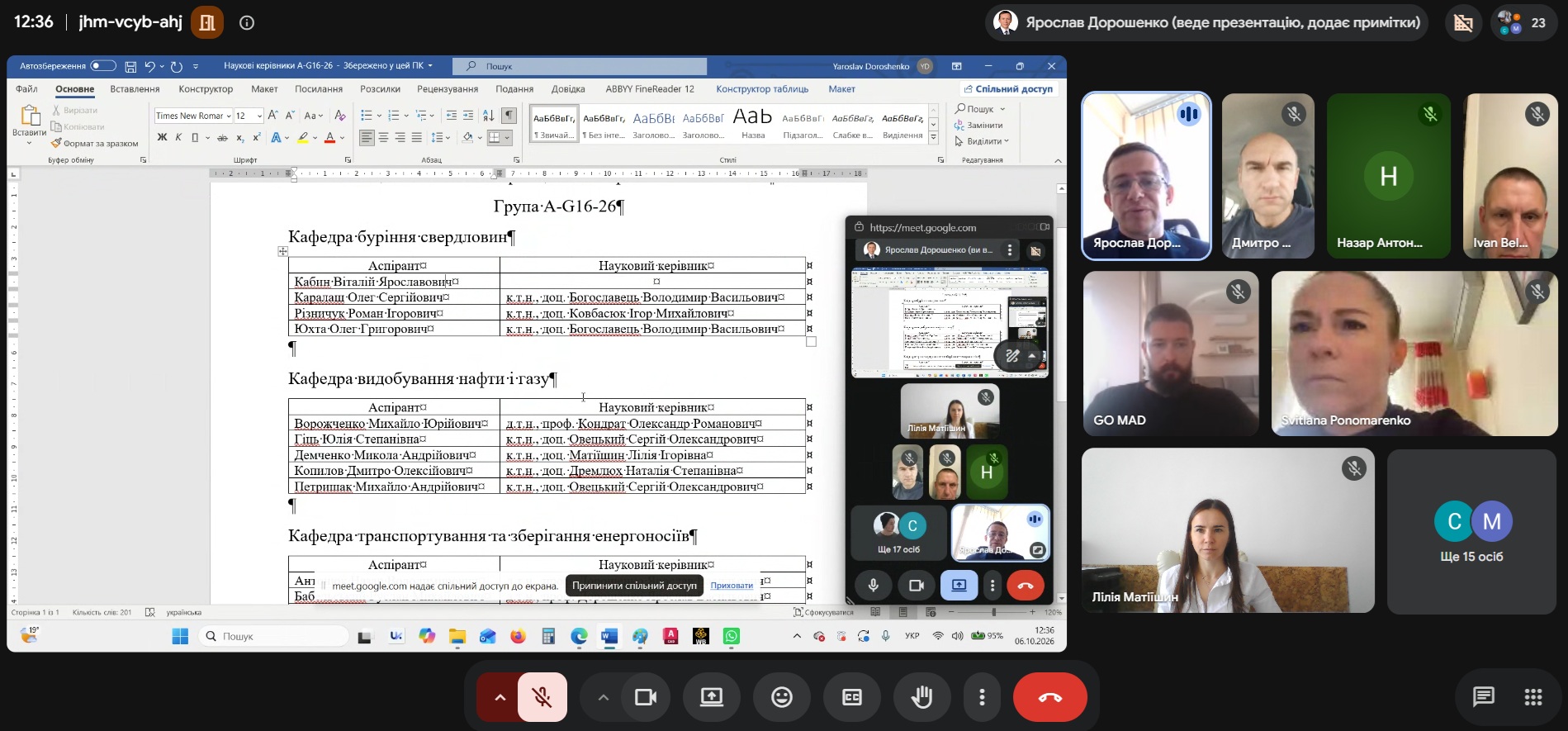This screenshot has width=1568, height=731.
Task: Open emoji reactions in Meet toolbar
Action: click(781, 697)
